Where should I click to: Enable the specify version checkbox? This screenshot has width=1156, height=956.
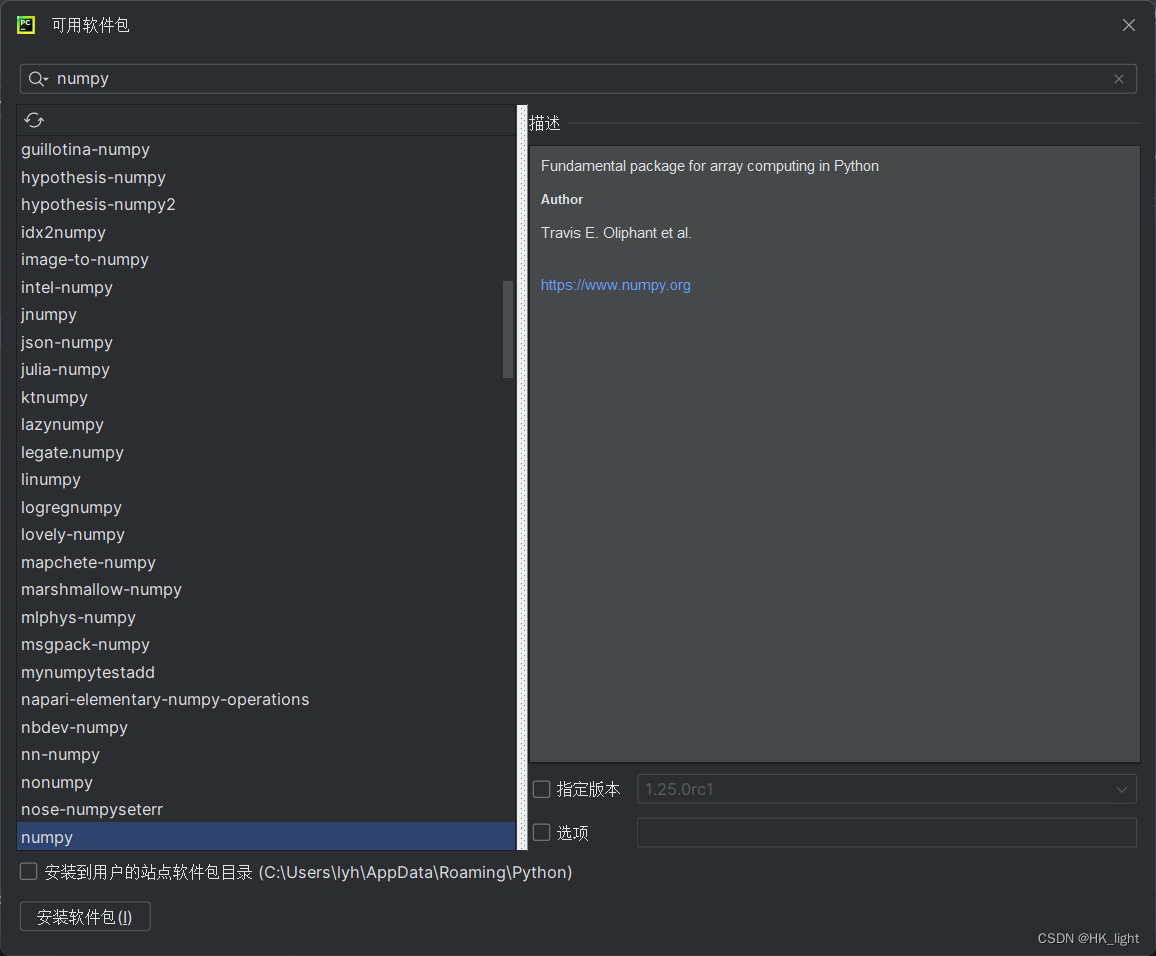click(542, 789)
